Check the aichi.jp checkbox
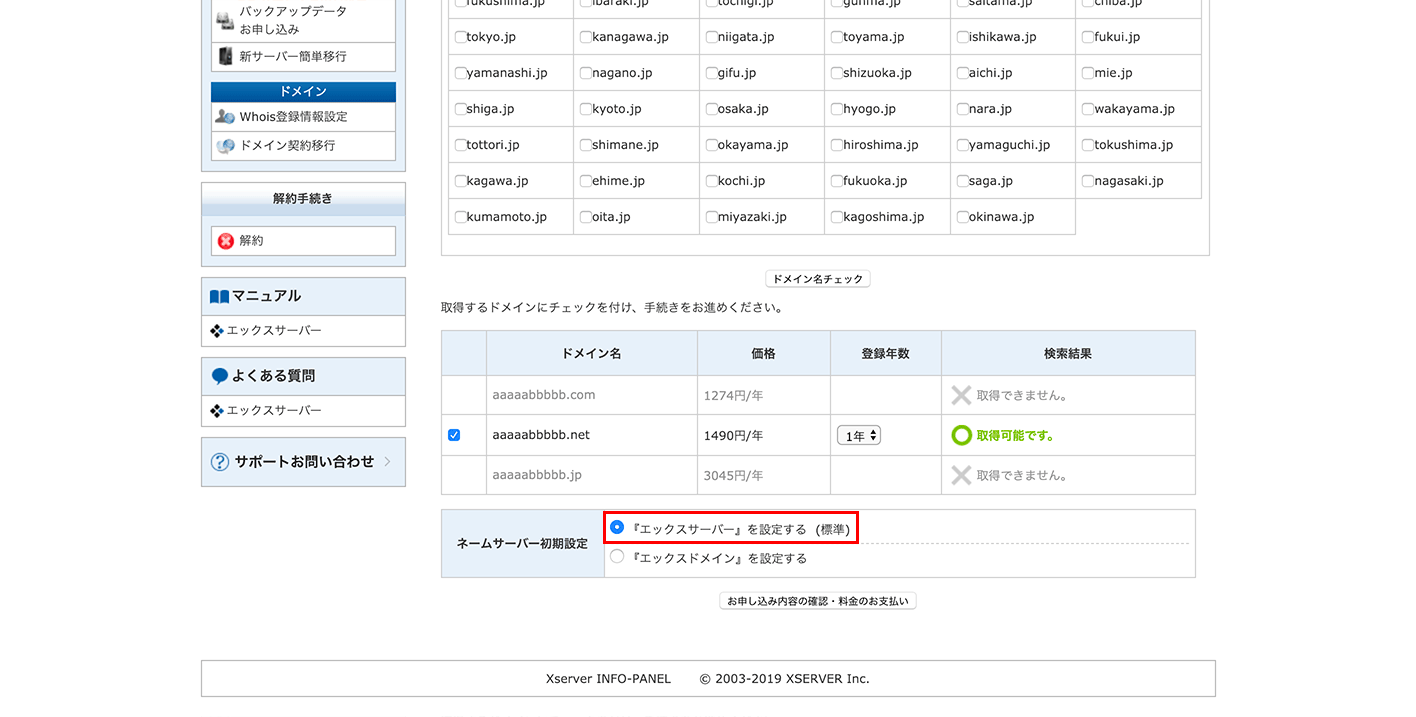 point(962,73)
